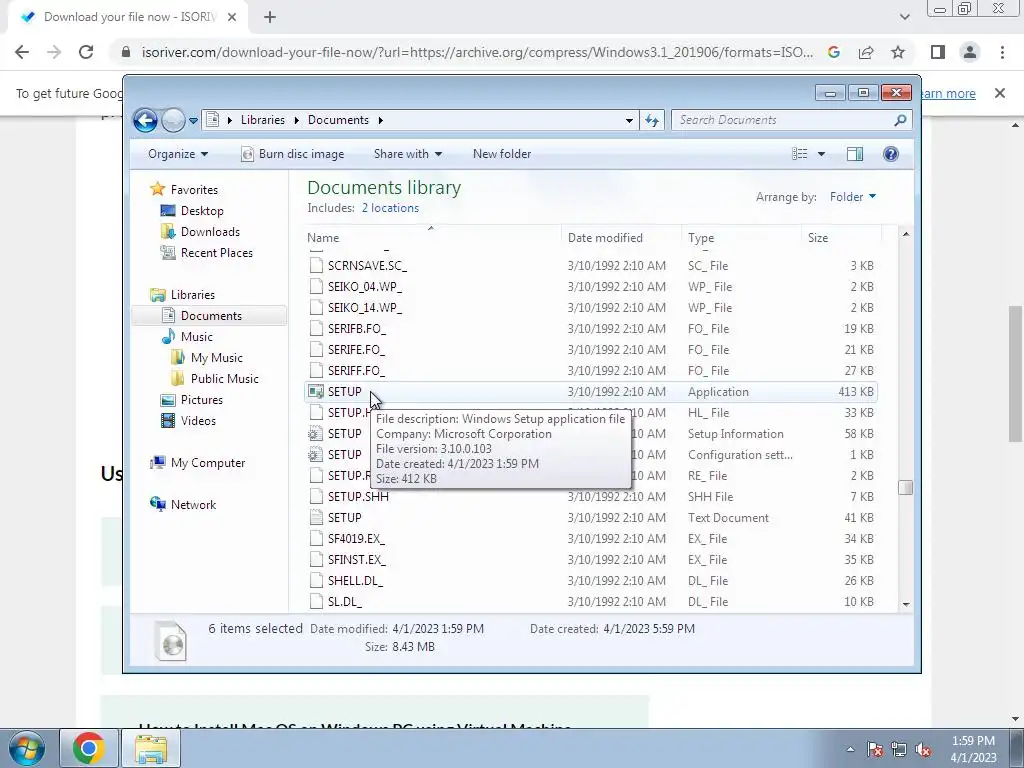Select Libraries in navigation pane
The image size is (1024, 768).
coord(193,295)
